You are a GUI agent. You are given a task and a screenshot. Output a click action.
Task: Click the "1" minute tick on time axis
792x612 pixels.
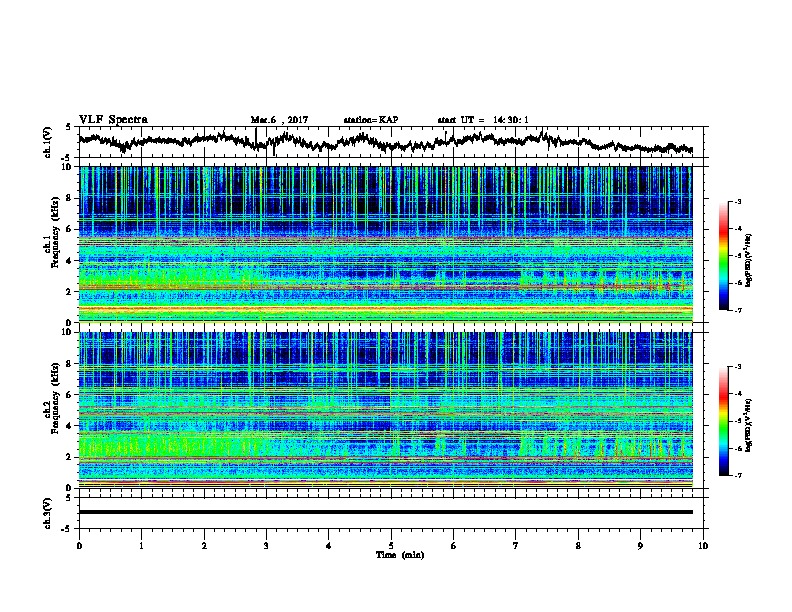(x=141, y=545)
